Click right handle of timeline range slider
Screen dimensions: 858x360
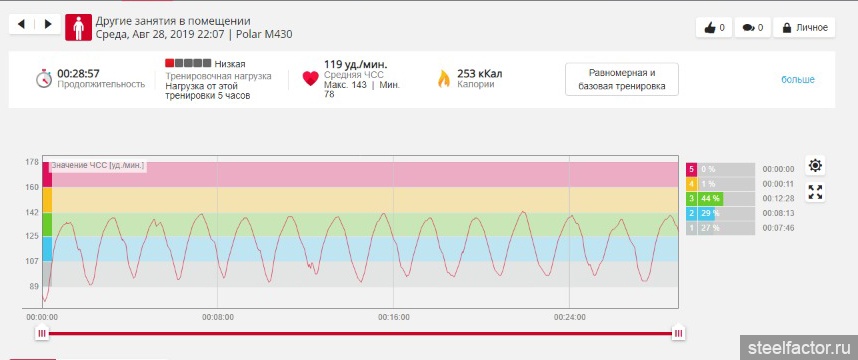pyautogui.click(x=679, y=333)
